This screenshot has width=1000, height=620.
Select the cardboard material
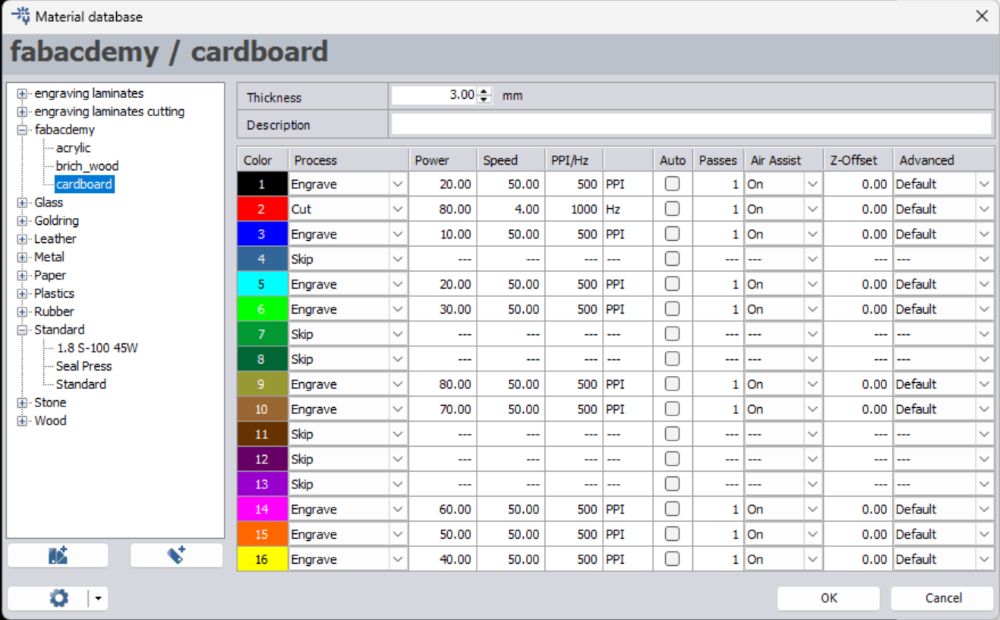pos(84,184)
